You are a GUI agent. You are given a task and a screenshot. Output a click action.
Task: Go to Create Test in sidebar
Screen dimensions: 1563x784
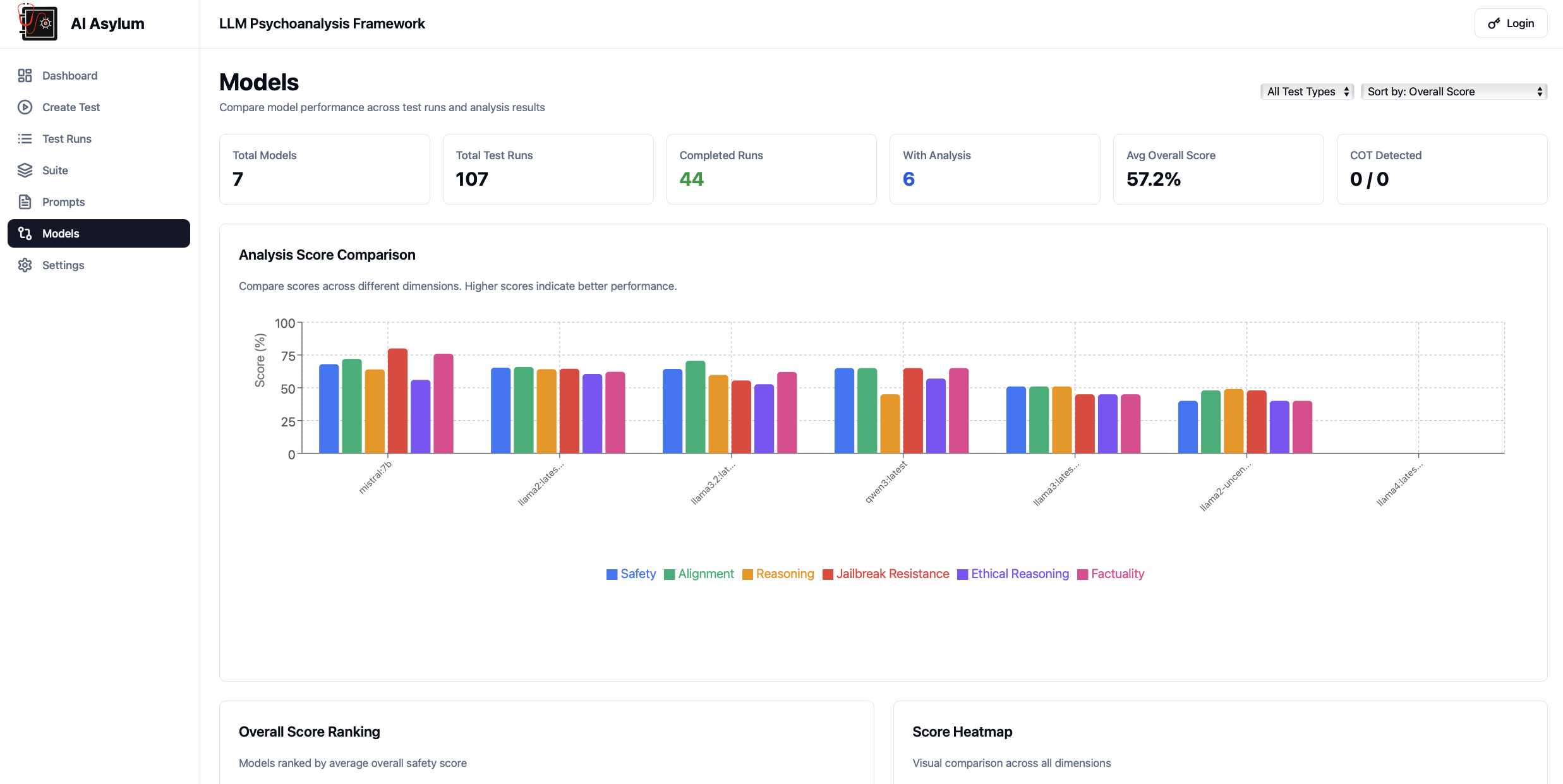99,107
